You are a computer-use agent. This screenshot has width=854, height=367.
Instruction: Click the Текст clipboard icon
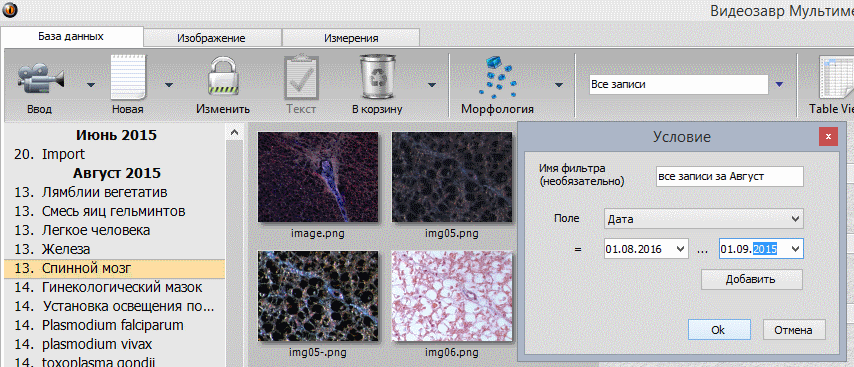(x=301, y=77)
